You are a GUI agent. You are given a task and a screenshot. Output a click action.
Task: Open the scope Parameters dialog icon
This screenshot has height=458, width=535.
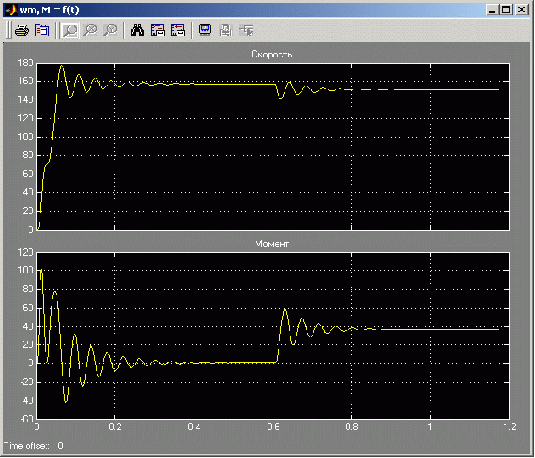(42, 31)
